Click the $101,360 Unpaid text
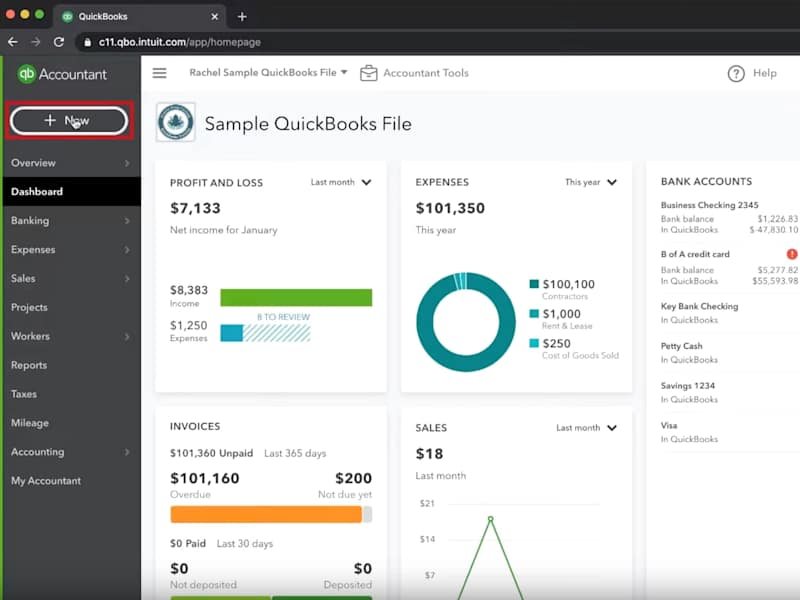800x600 pixels. click(x=211, y=453)
